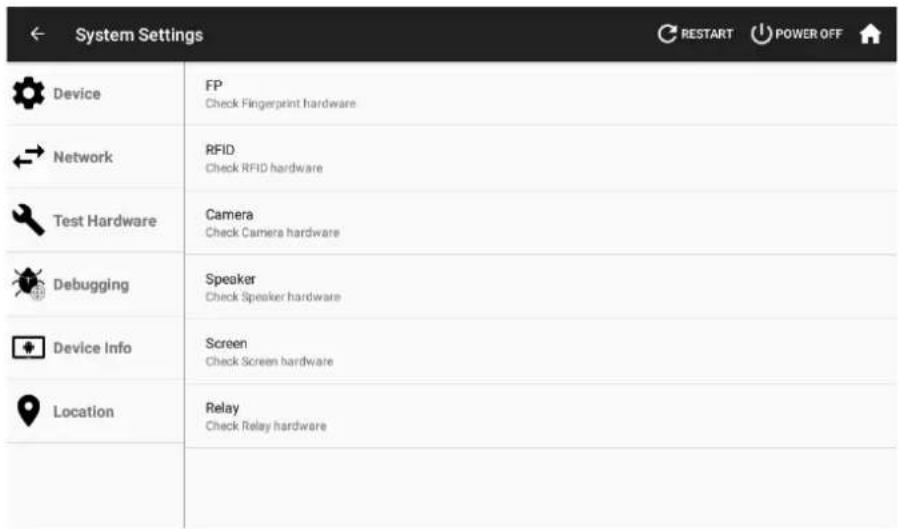
Task: Go to home via house icon
Action: coord(870,34)
